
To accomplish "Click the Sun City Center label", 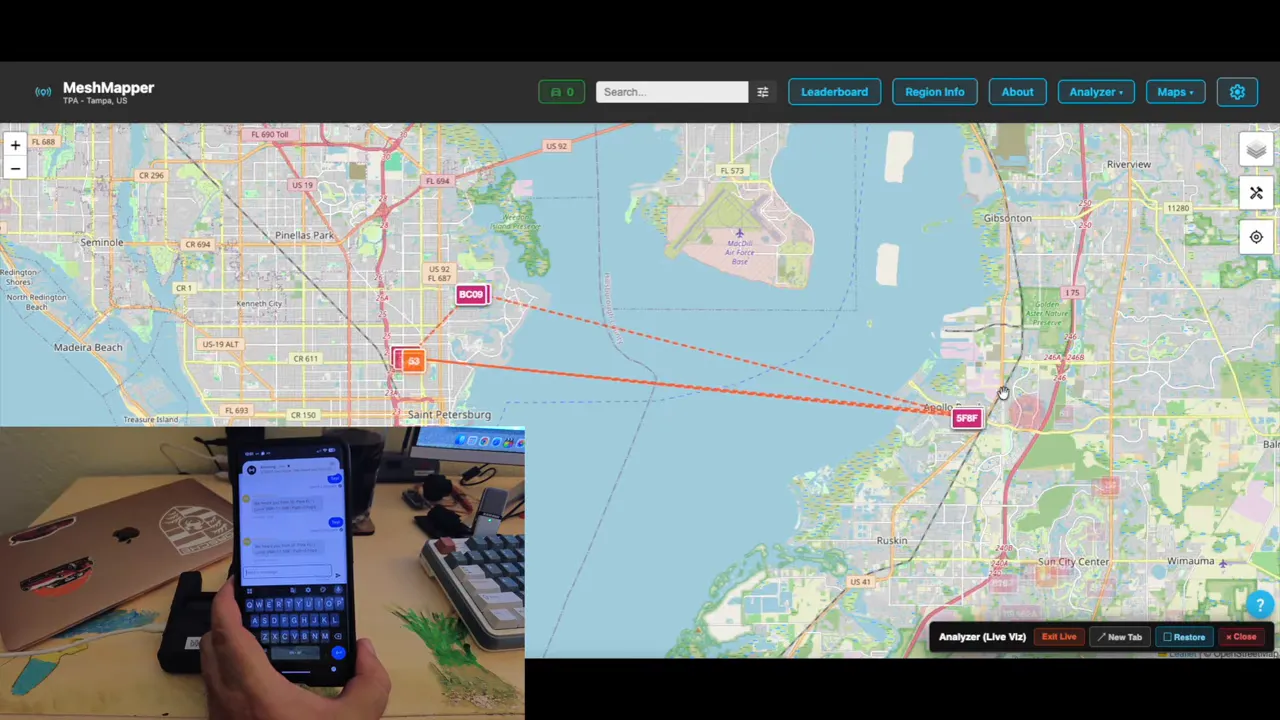I will coord(1073,562).
